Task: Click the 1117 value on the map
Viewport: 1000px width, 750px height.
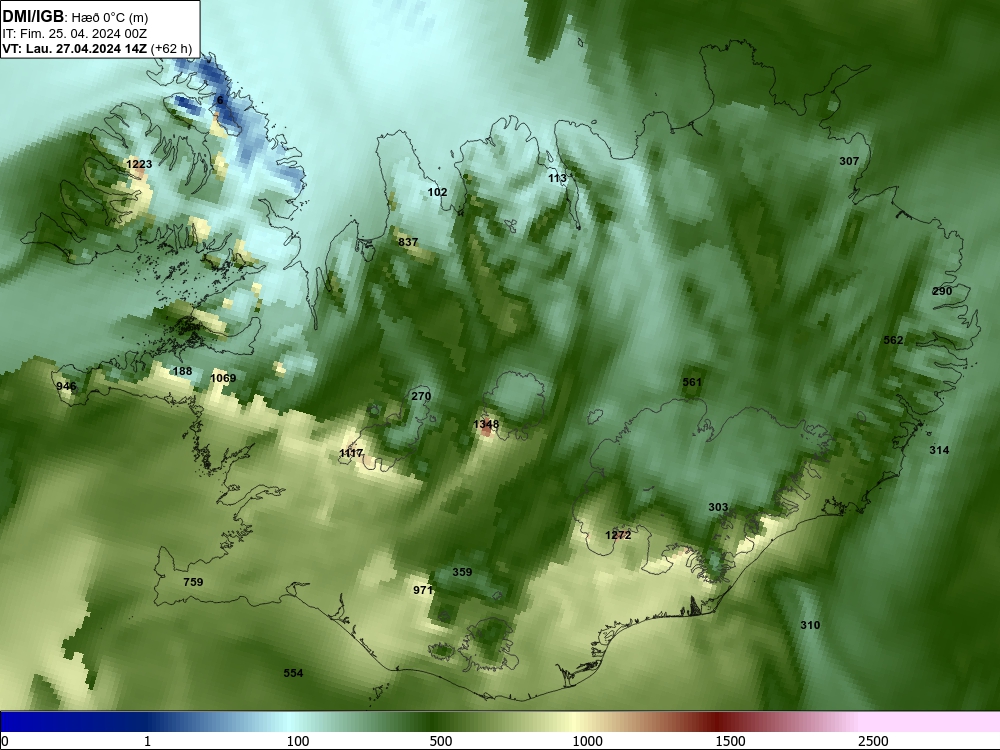Action: [351, 453]
